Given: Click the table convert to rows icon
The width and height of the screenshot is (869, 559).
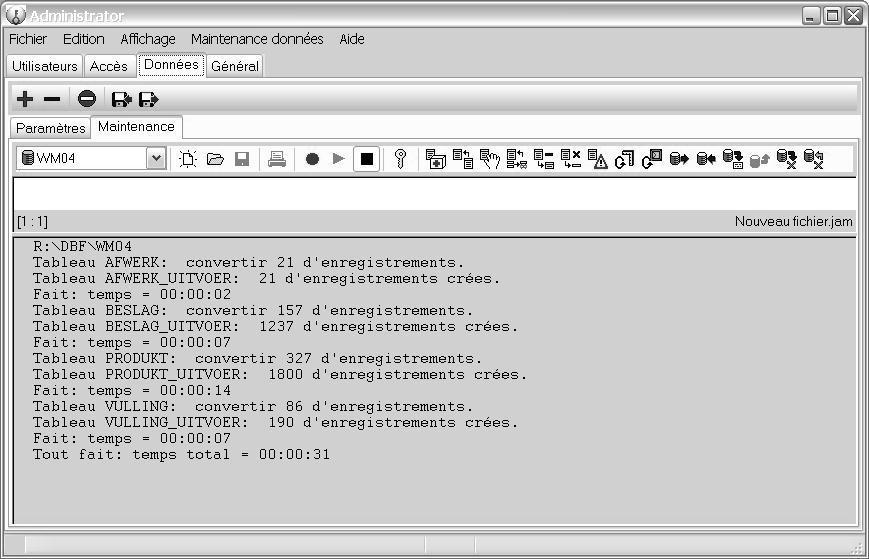Looking at the screenshot, I should [517, 159].
